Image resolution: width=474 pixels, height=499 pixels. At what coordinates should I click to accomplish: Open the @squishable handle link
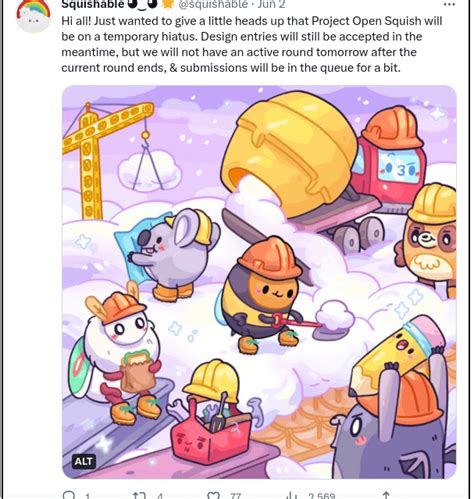[x=213, y=4]
